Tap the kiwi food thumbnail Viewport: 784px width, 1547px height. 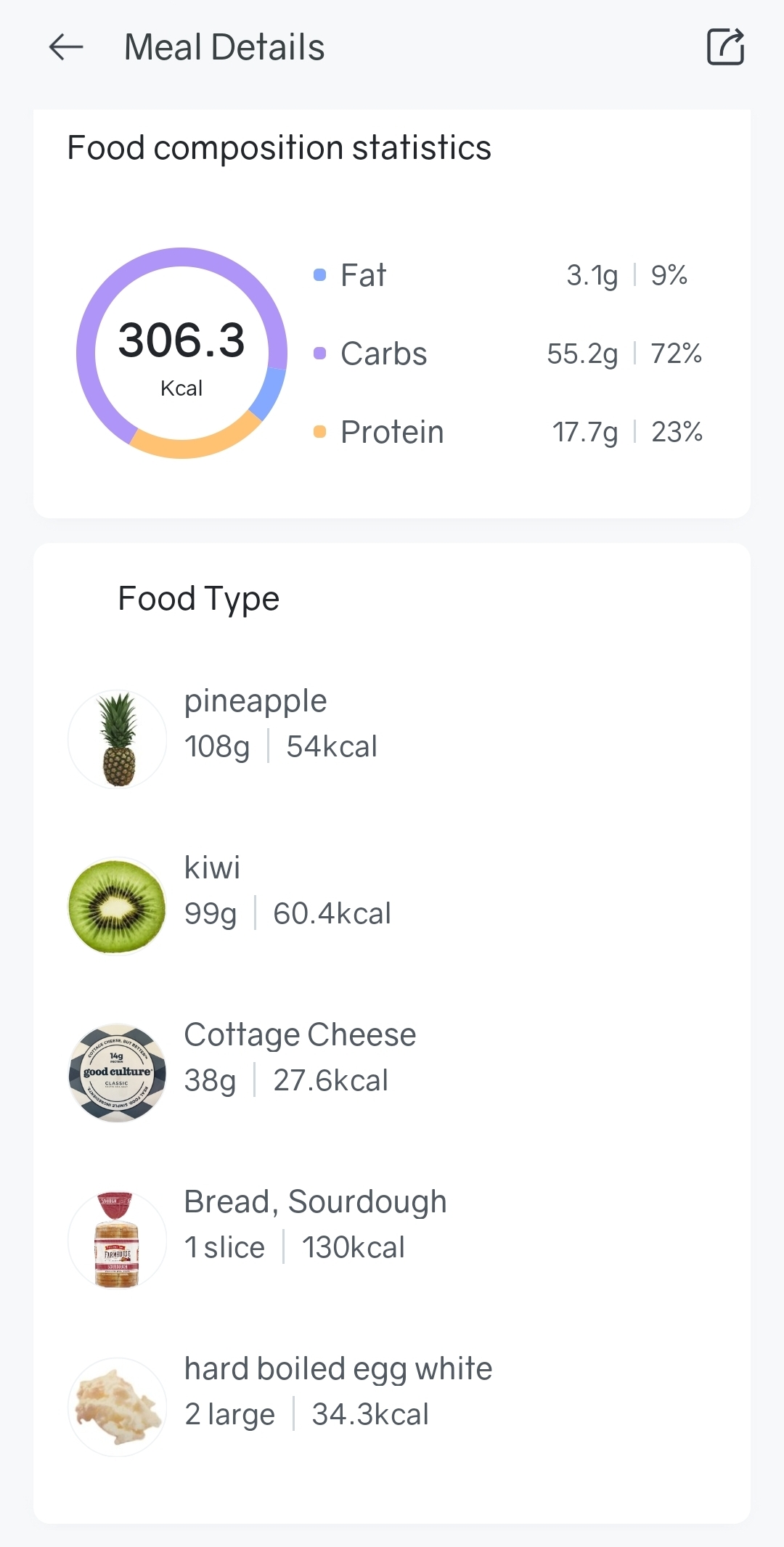(x=118, y=906)
